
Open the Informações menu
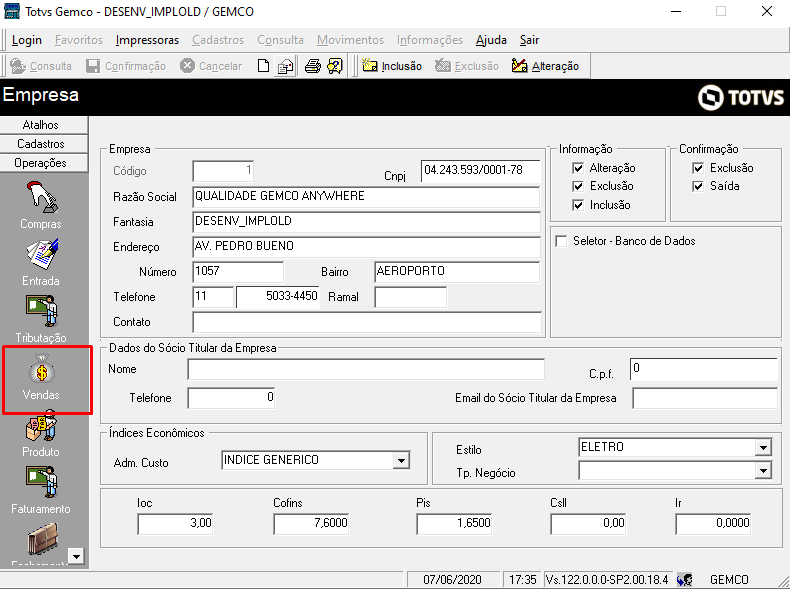(x=430, y=40)
